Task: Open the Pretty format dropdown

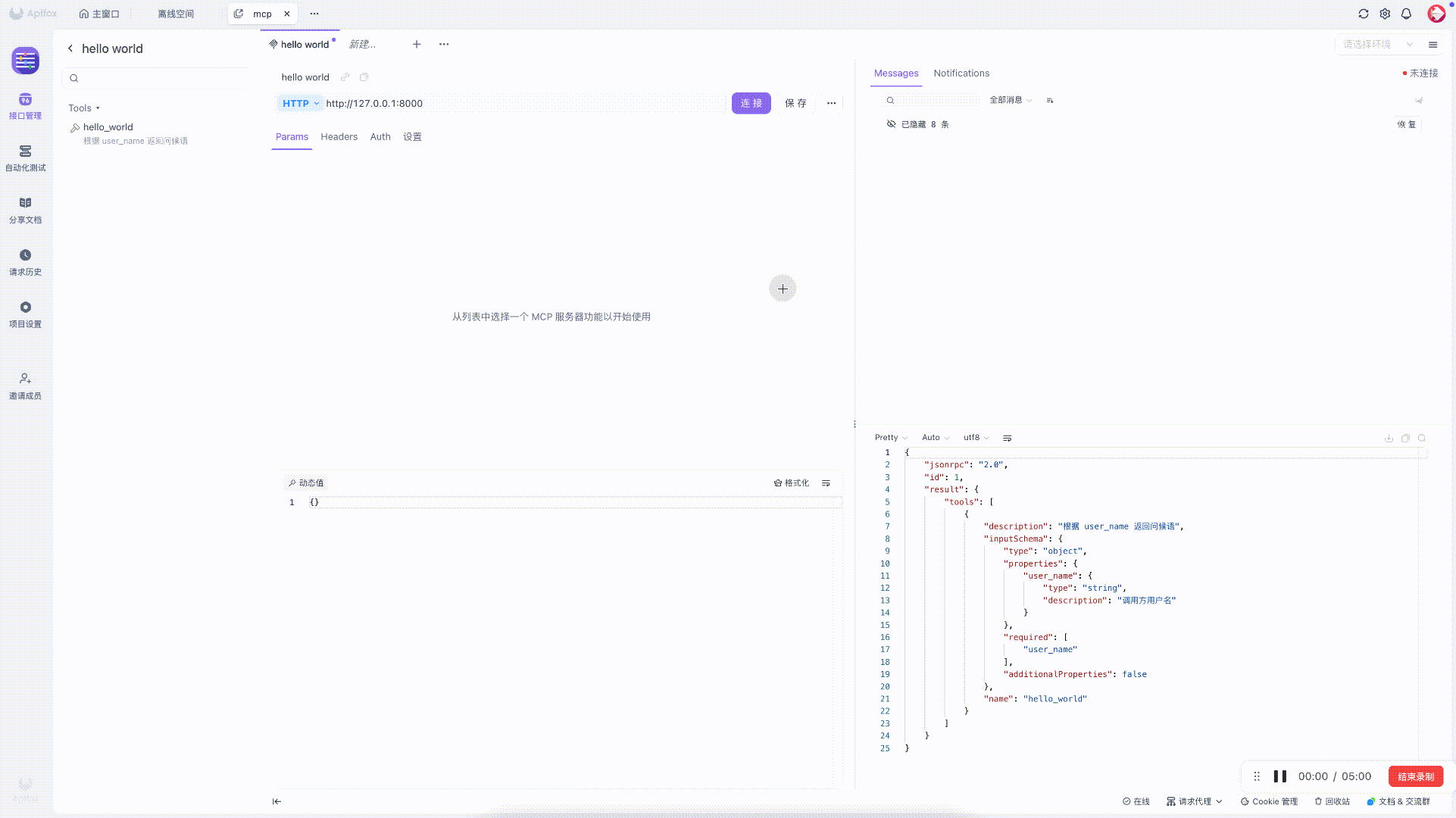Action: pyautogui.click(x=891, y=438)
